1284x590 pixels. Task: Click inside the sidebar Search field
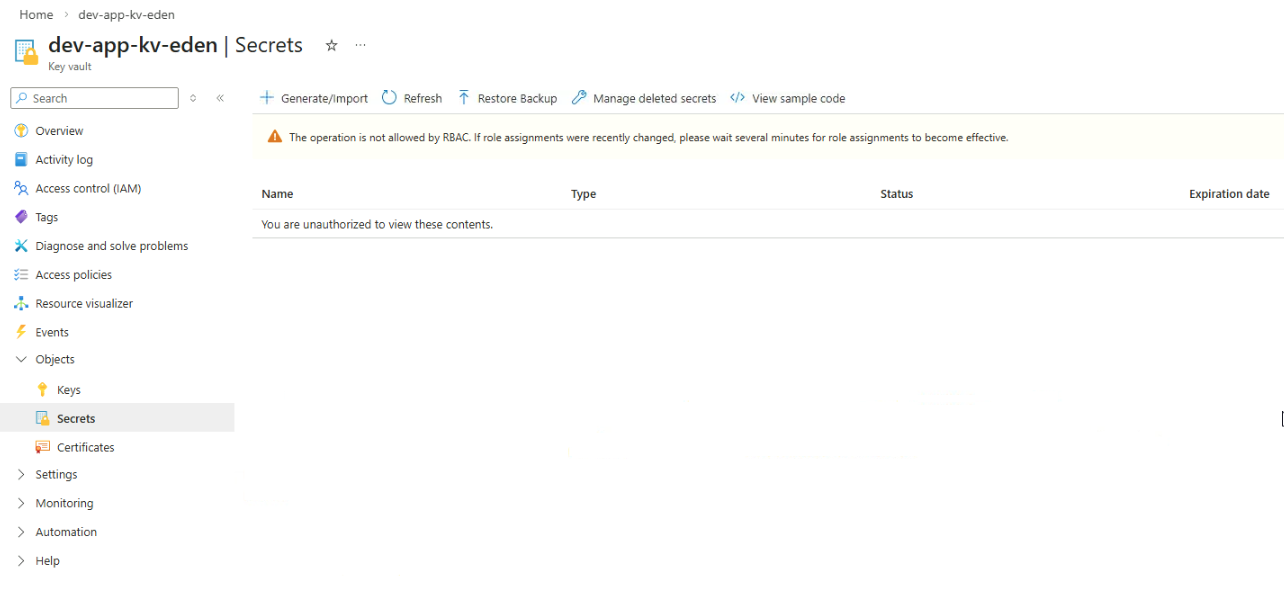100,98
